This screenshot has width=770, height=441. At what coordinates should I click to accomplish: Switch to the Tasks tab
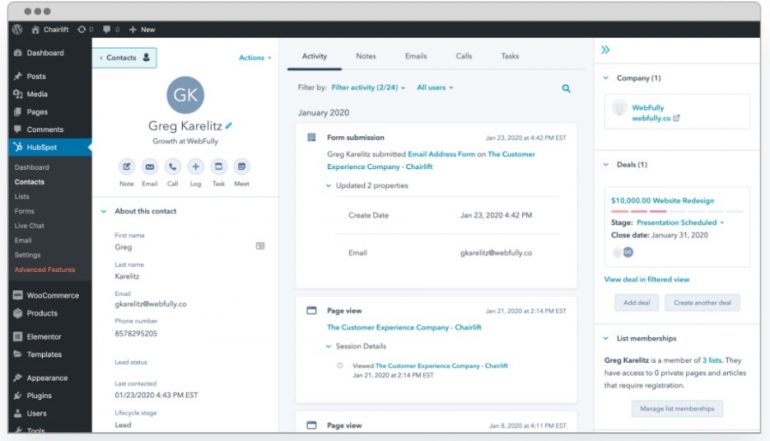[x=510, y=56]
